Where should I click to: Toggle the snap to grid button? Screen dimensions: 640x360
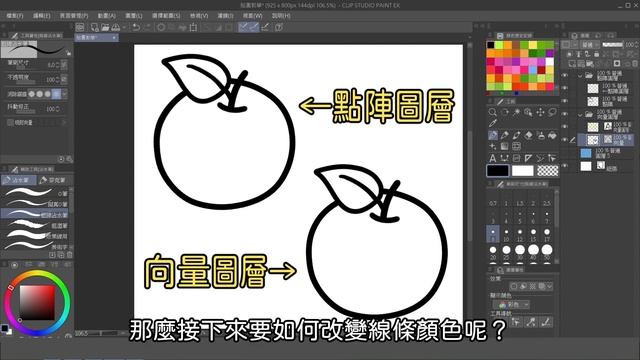pyautogui.click(x=265, y=27)
